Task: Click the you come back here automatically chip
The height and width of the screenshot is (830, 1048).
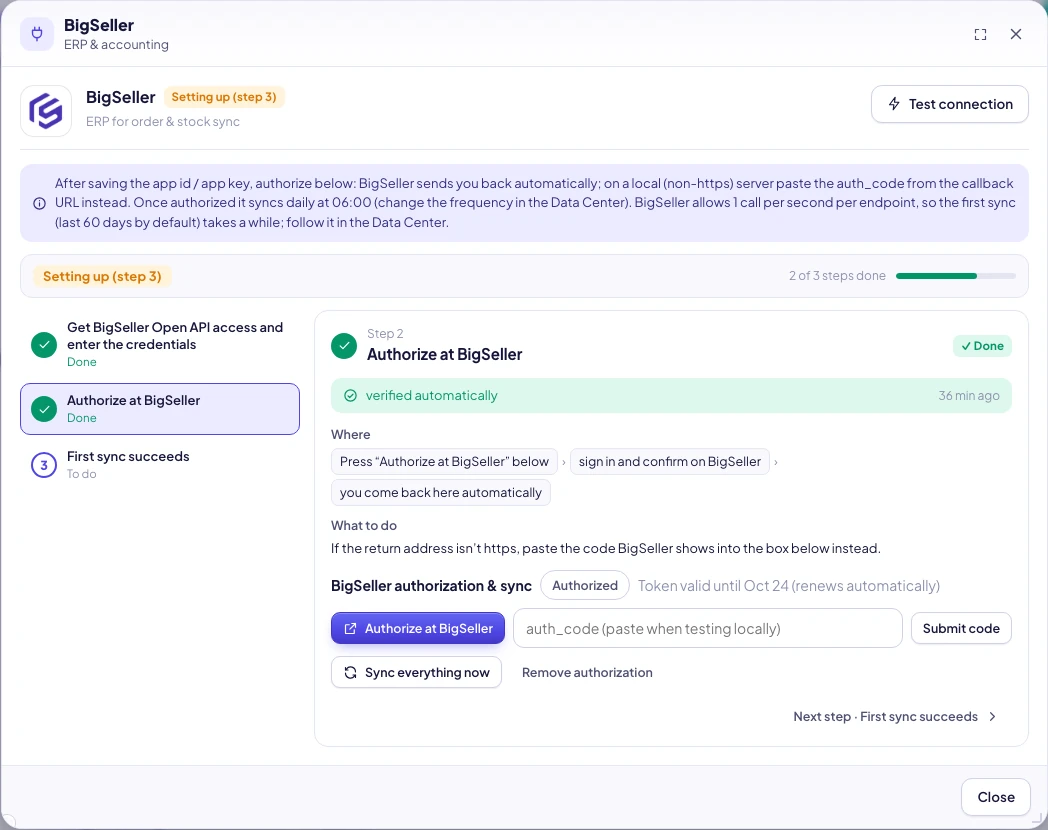Action: point(440,493)
